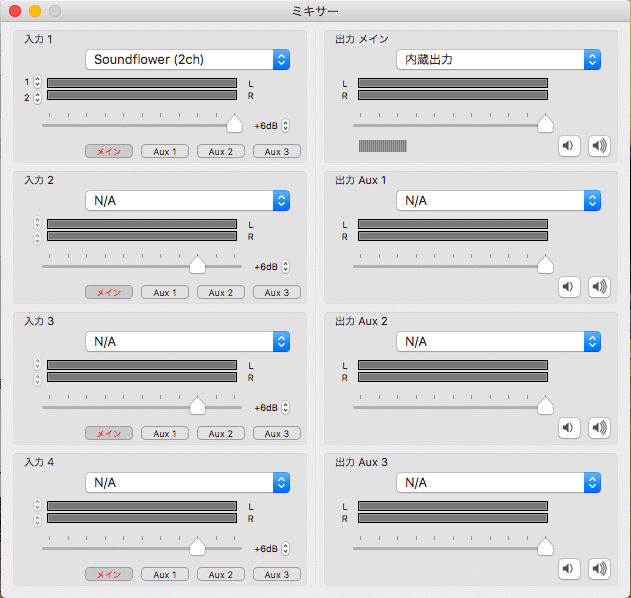The image size is (631, 598).
Task: Click low-volume speaker icon in 出力 メイン
Action: [569, 146]
